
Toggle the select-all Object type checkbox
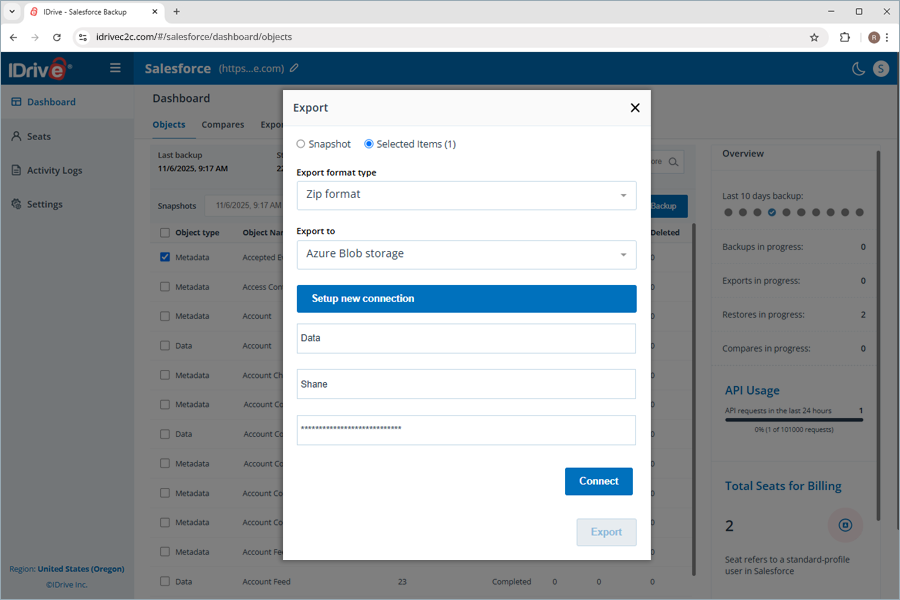point(165,233)
